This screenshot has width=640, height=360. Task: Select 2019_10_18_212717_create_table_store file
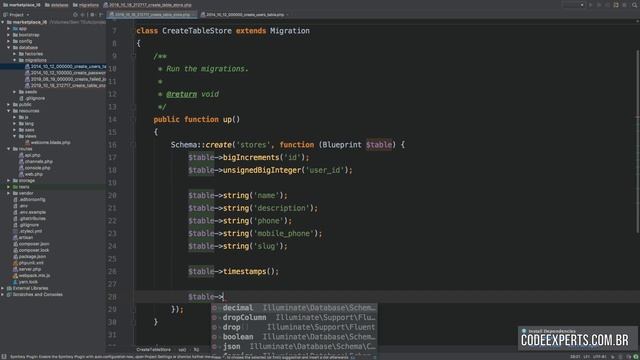65,85
